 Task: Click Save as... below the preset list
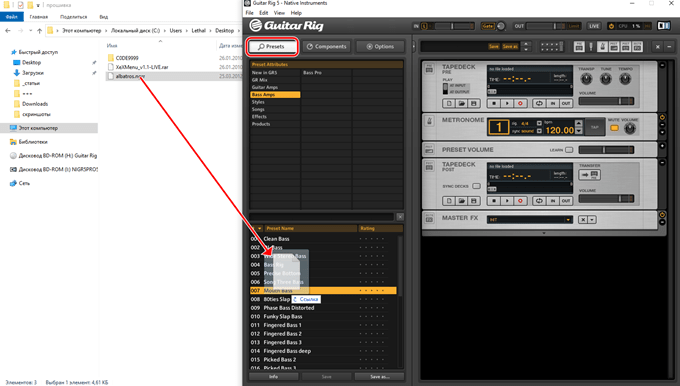point(379,376)
